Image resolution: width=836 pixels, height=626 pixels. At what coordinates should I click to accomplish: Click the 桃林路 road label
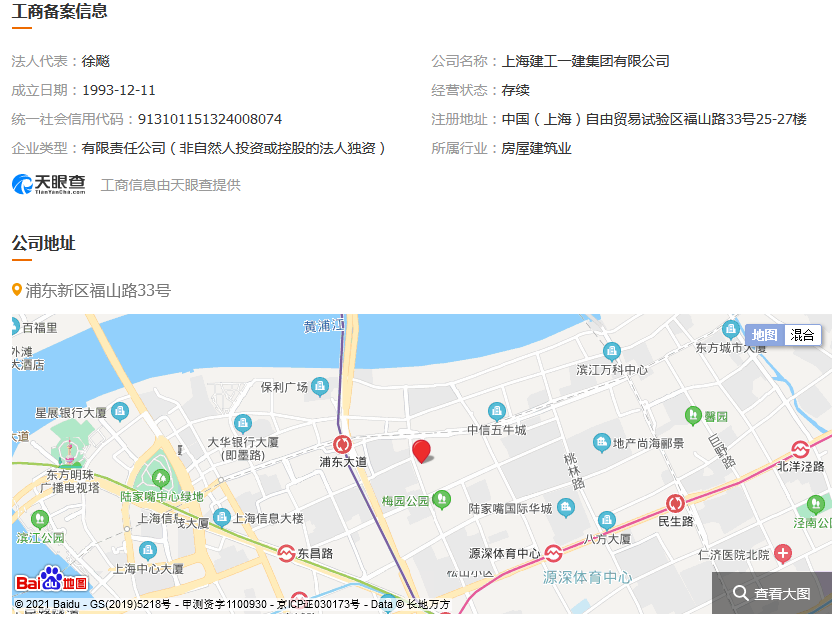tap(574, 471)
